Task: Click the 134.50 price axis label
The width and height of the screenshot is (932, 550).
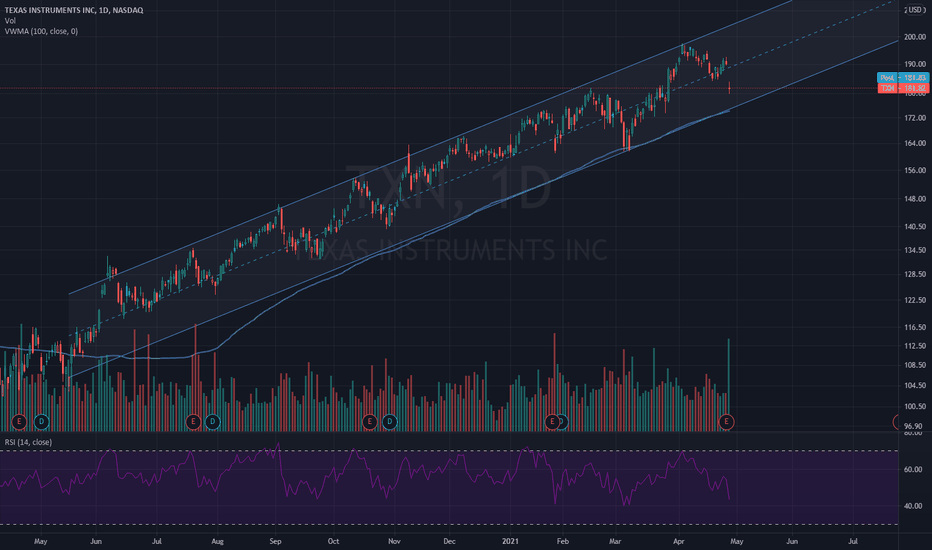Action: (915, 250)
